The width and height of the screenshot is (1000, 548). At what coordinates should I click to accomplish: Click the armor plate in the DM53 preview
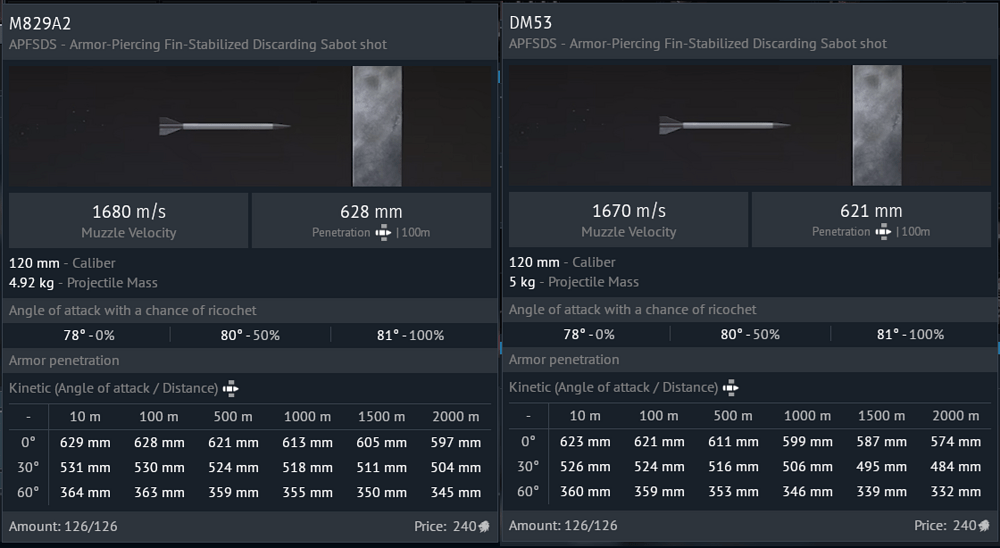tap(877, 126)
